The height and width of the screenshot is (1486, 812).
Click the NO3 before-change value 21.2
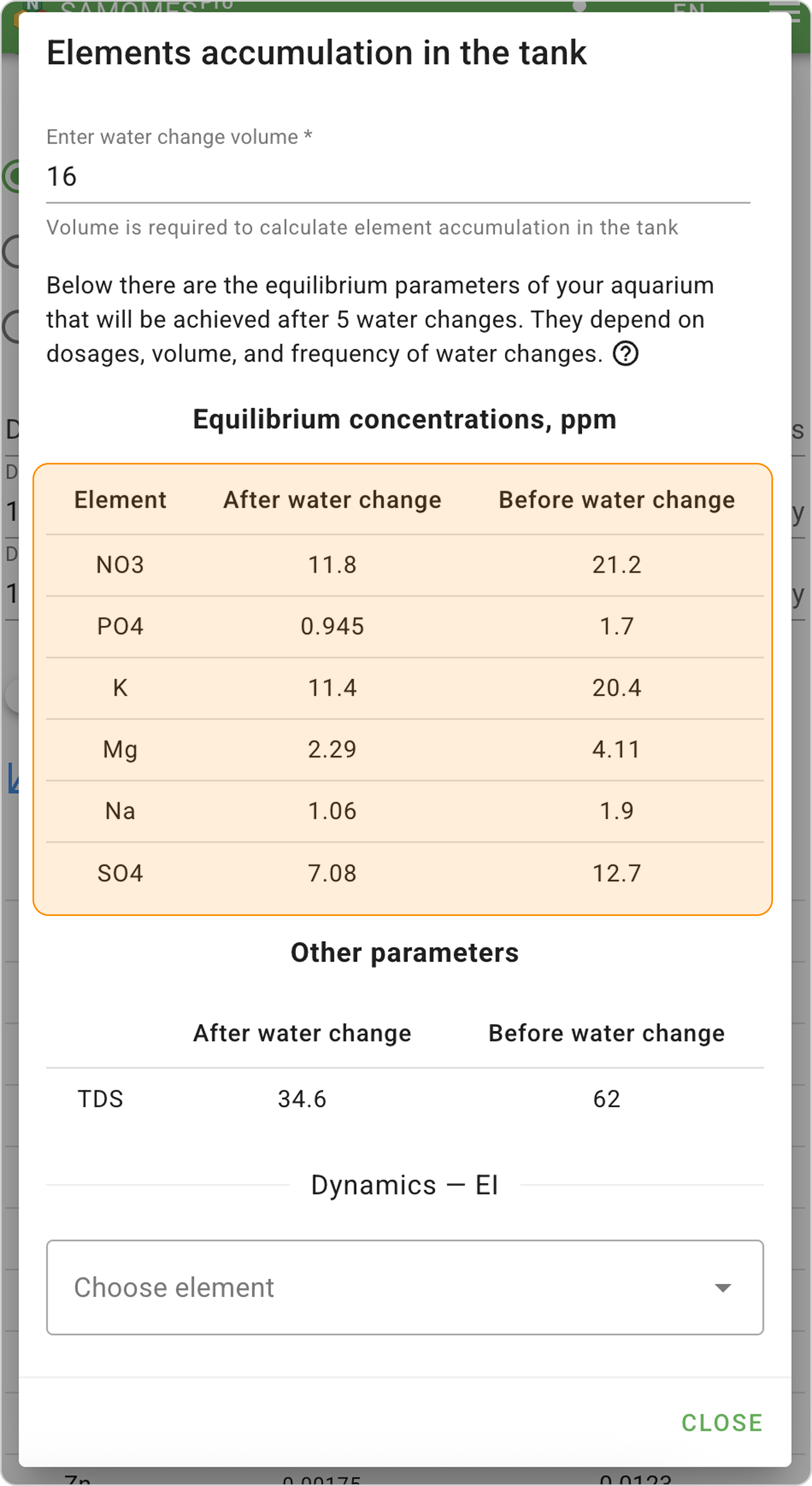point(616,565)
